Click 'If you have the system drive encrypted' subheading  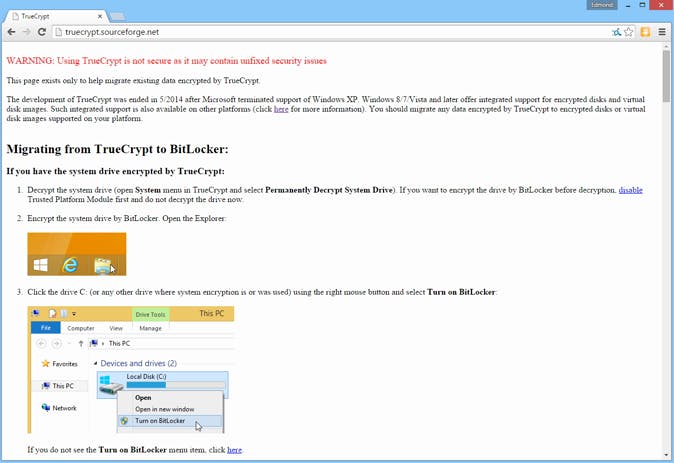click(116, 172)
